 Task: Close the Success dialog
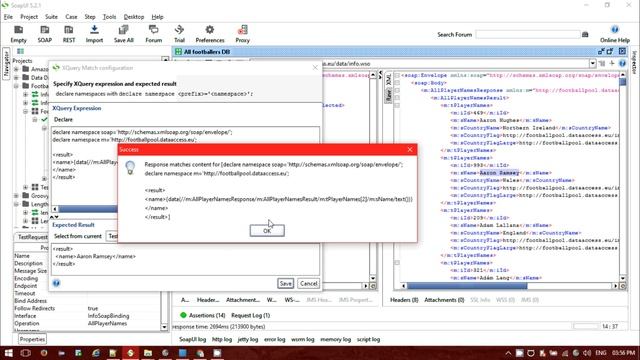click(410, 149)
